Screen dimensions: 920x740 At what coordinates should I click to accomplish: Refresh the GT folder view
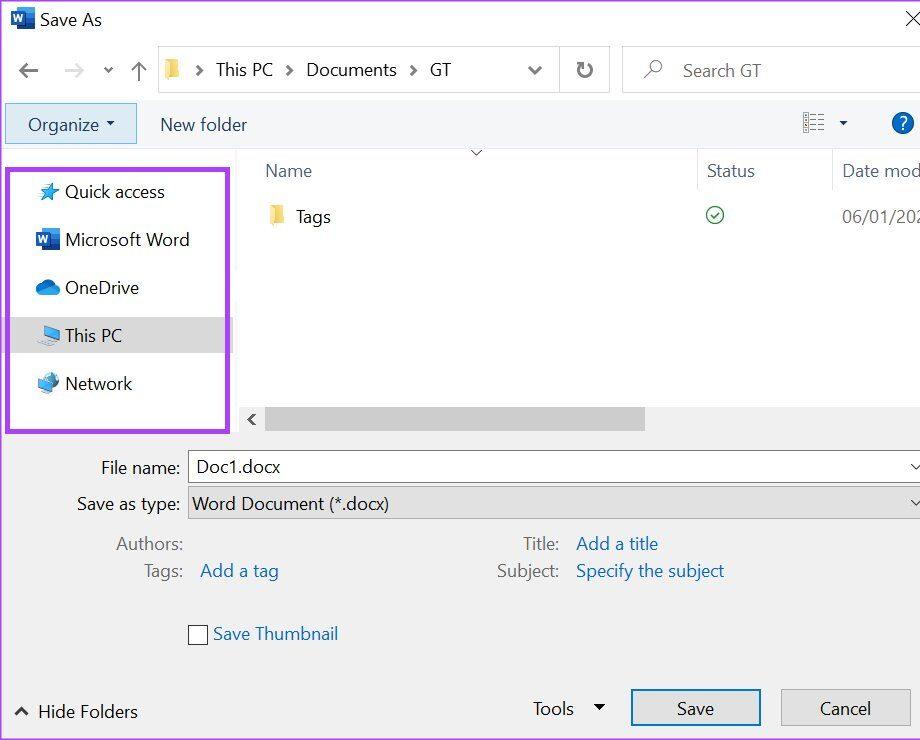click(584, 70)
